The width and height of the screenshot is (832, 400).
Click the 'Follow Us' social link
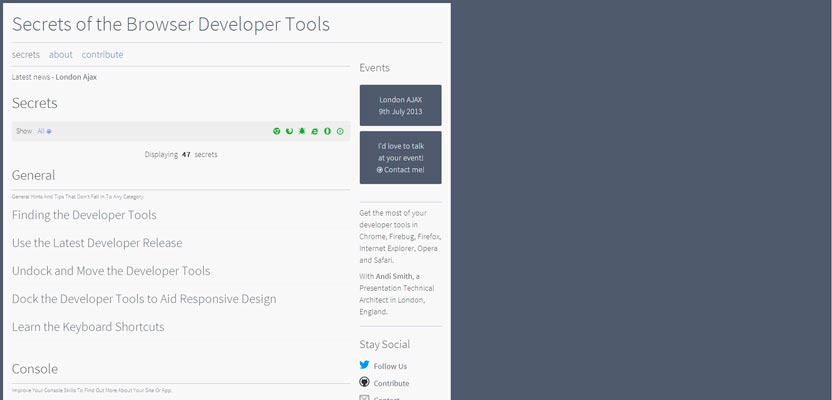tap(390, 366)
